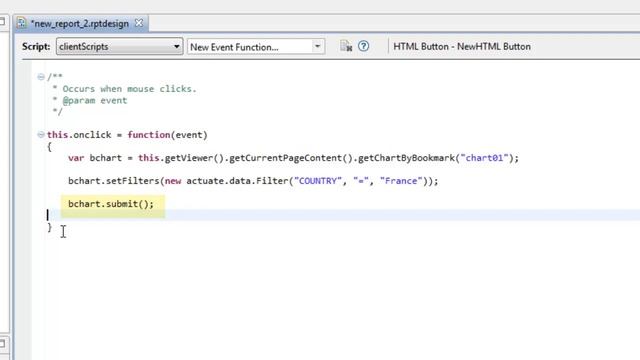Click the "COUNTRY" string literal
Image resolution: width=640 pixels, height=360 pixels.
pyautogui.click(x=318, y=181)
